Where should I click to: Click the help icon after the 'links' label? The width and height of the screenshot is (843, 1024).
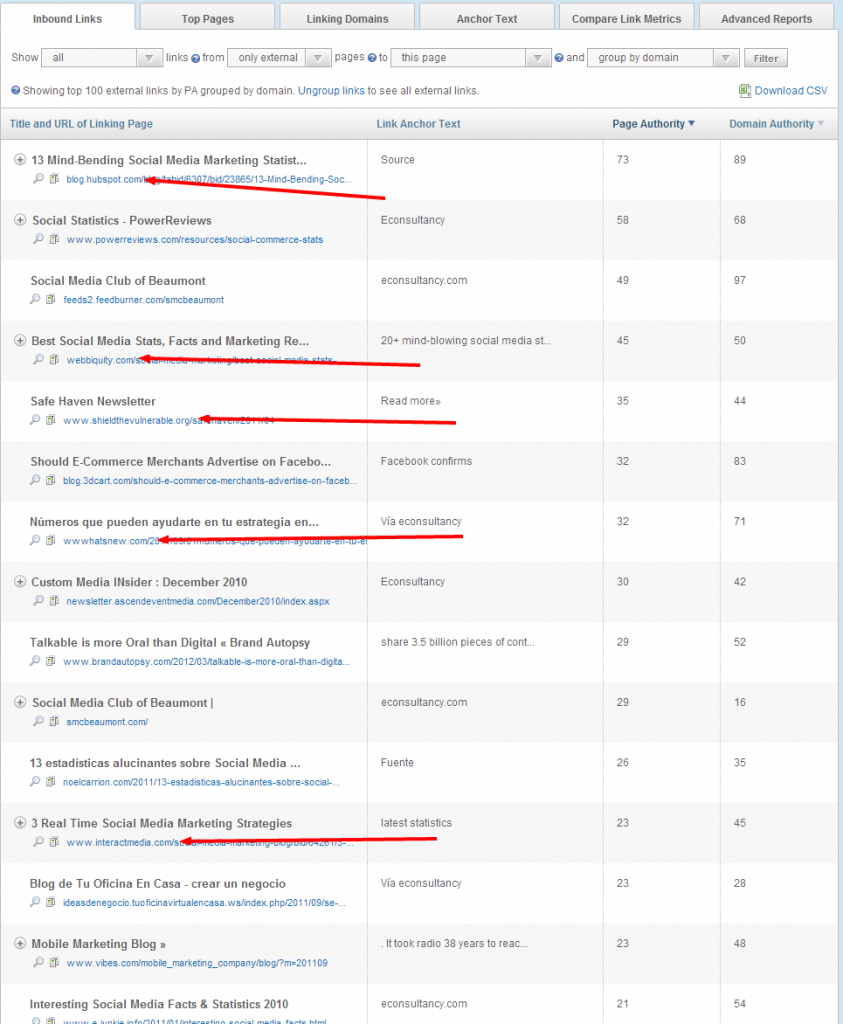(195, 58)
